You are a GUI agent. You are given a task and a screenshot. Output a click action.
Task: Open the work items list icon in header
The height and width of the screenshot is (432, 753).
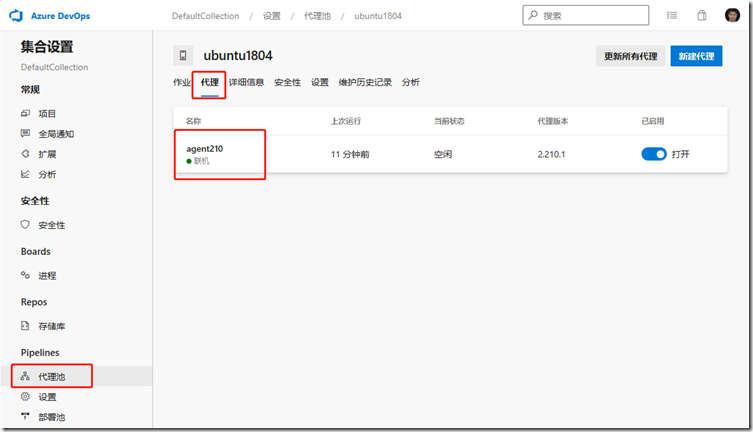[672, 16]
